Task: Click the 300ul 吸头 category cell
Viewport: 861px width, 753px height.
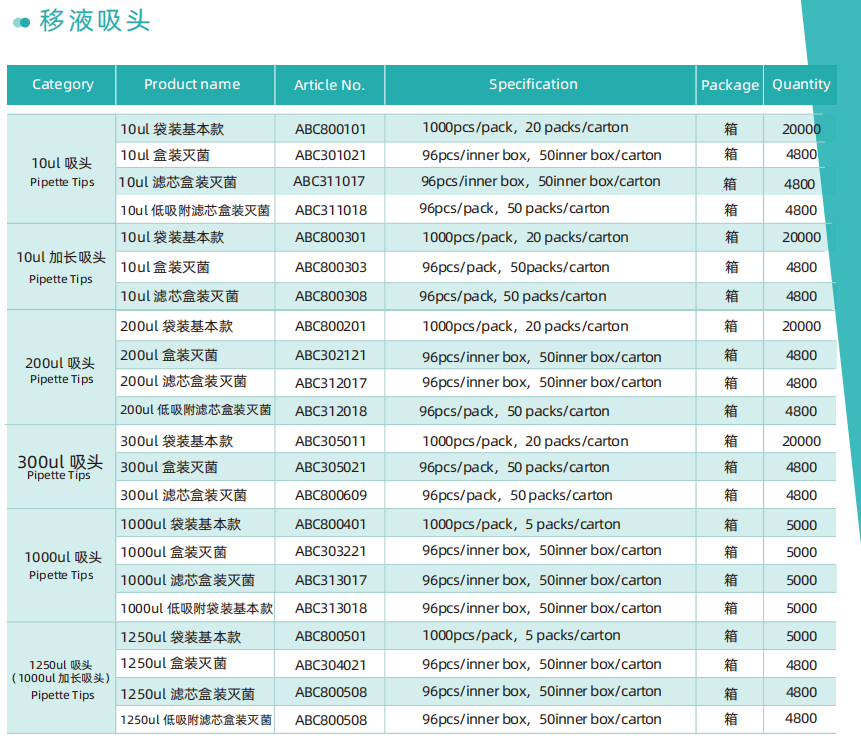Action: point(60,466)
